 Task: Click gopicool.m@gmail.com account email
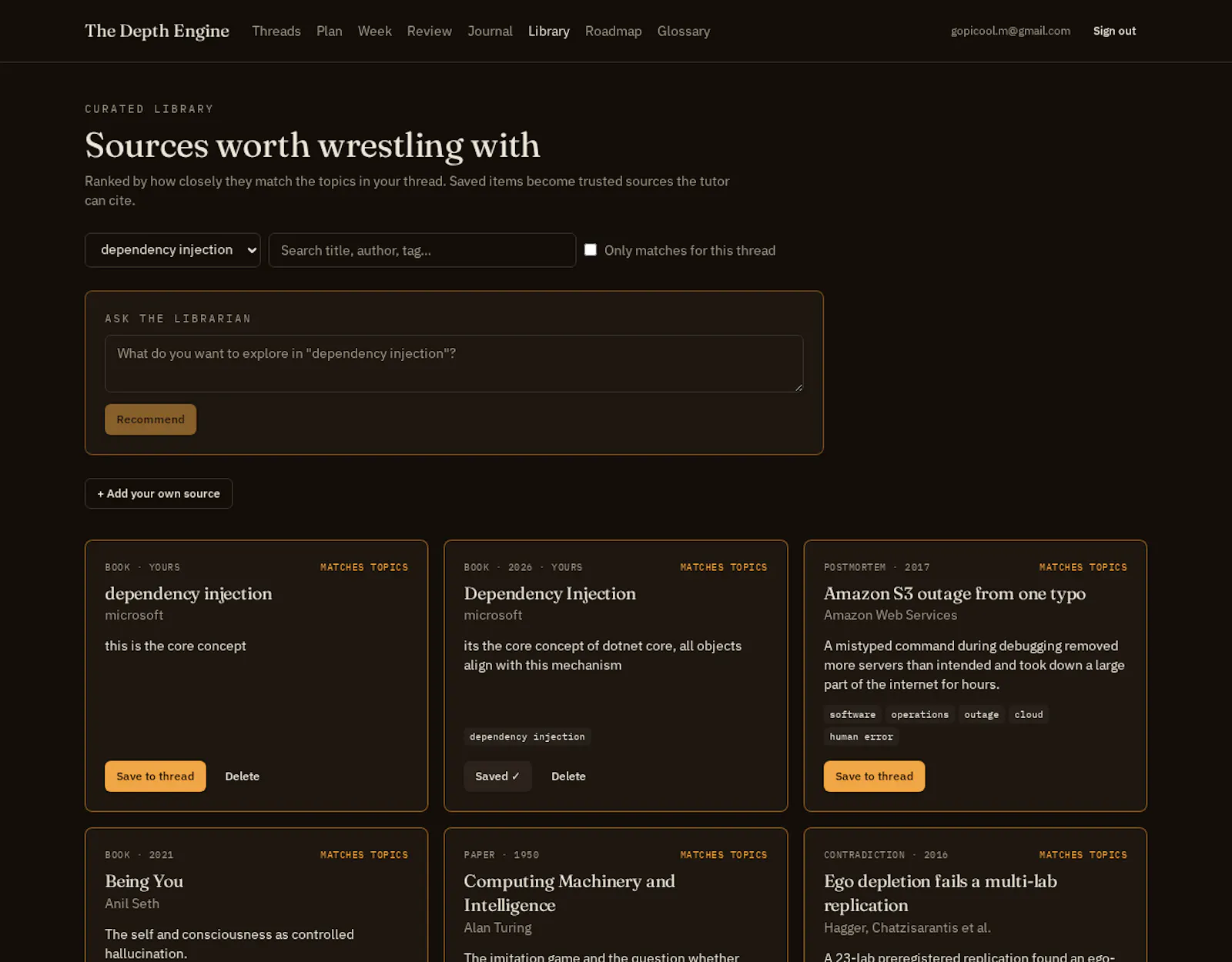1010,31
